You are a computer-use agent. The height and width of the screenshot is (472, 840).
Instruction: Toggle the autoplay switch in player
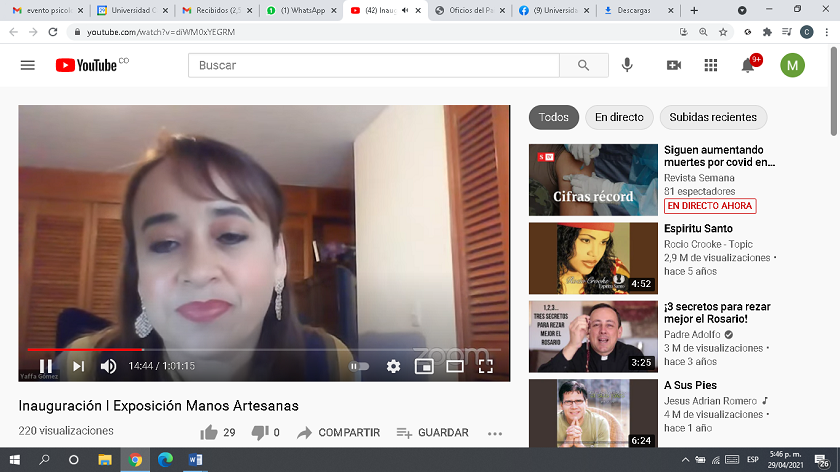[x=358, y=366]
